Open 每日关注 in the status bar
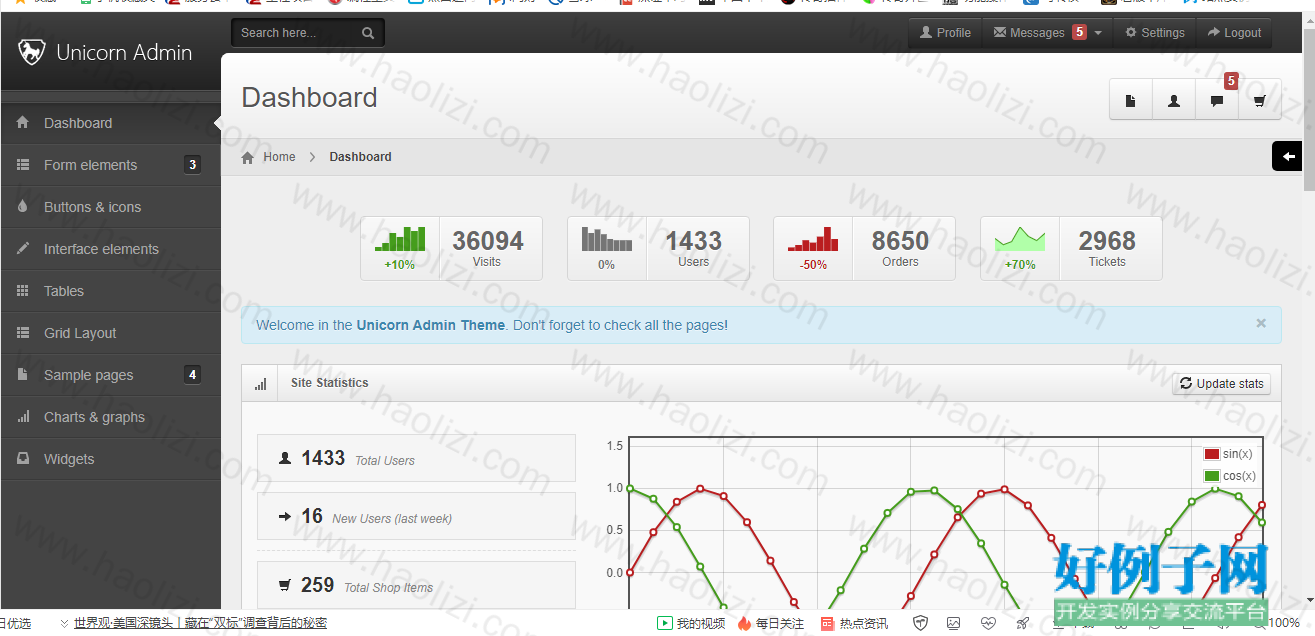The height and width of the screenshot is (636, 1315). [771, 623]
